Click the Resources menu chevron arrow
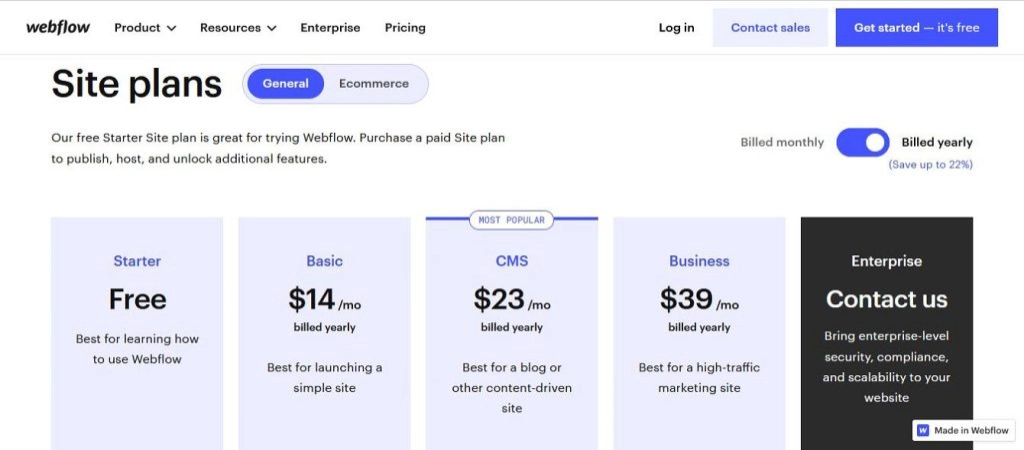 [x=272, y=28]
